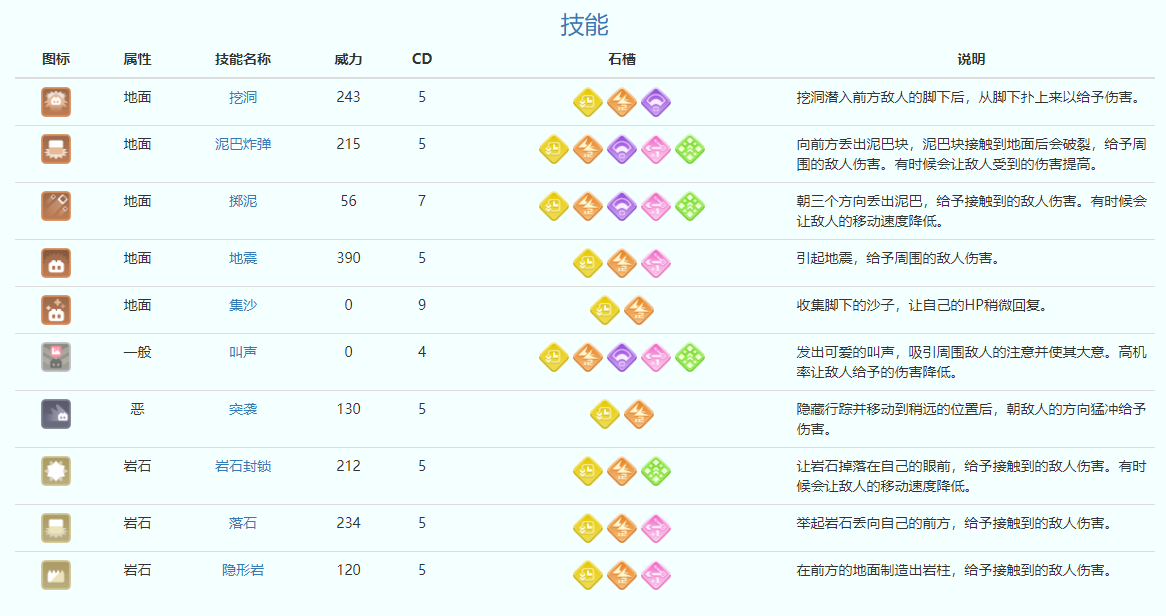1166x616 pixels.
Task: Open the 落石 skill link
Action: 243,523
